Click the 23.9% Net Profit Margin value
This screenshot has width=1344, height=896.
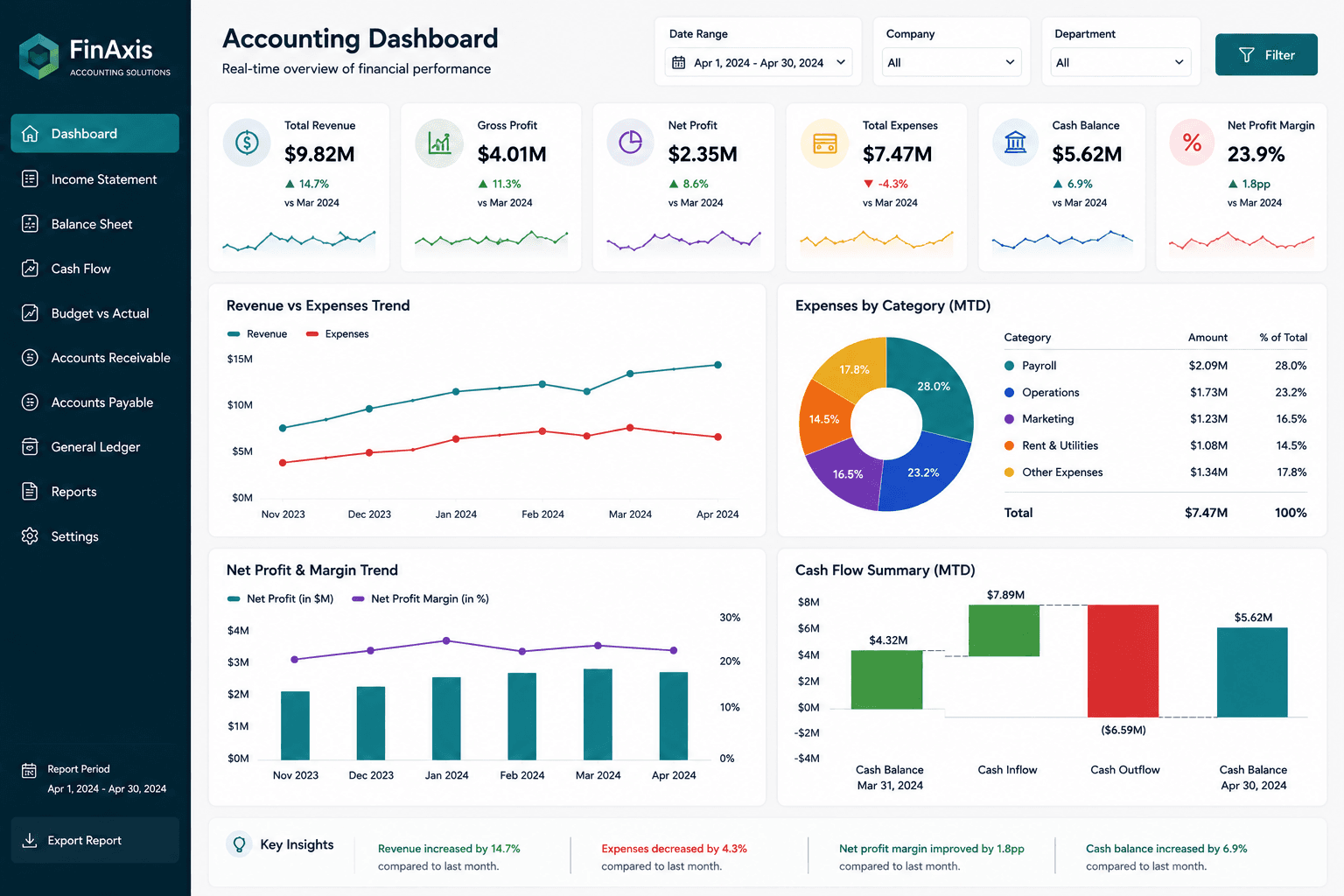click(1256, 154)
